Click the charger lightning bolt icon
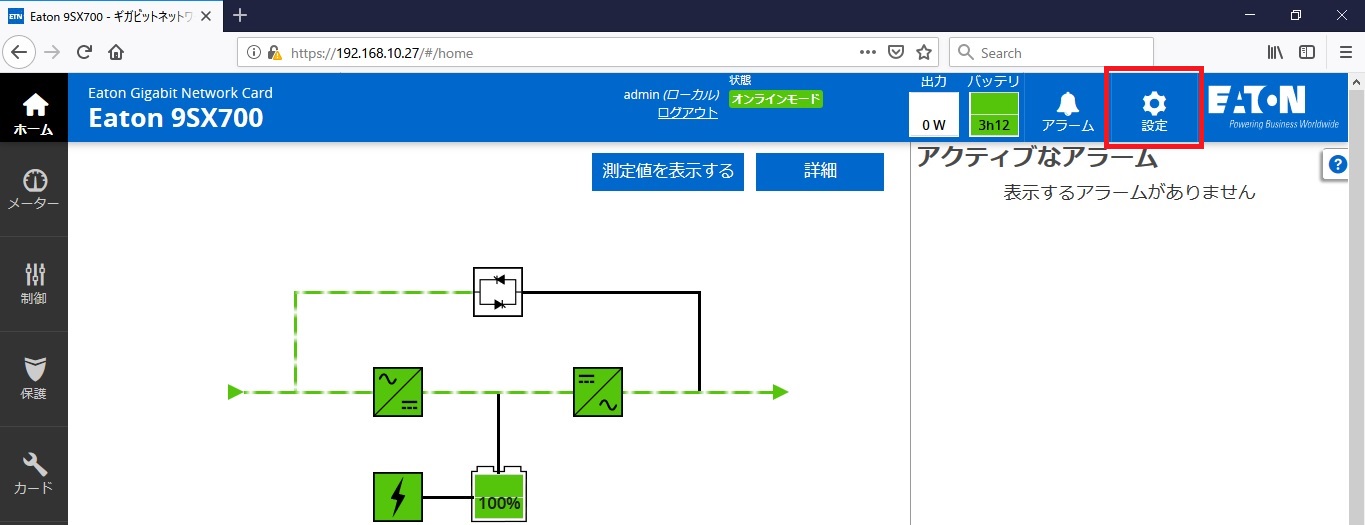 [x=398, y=496]
